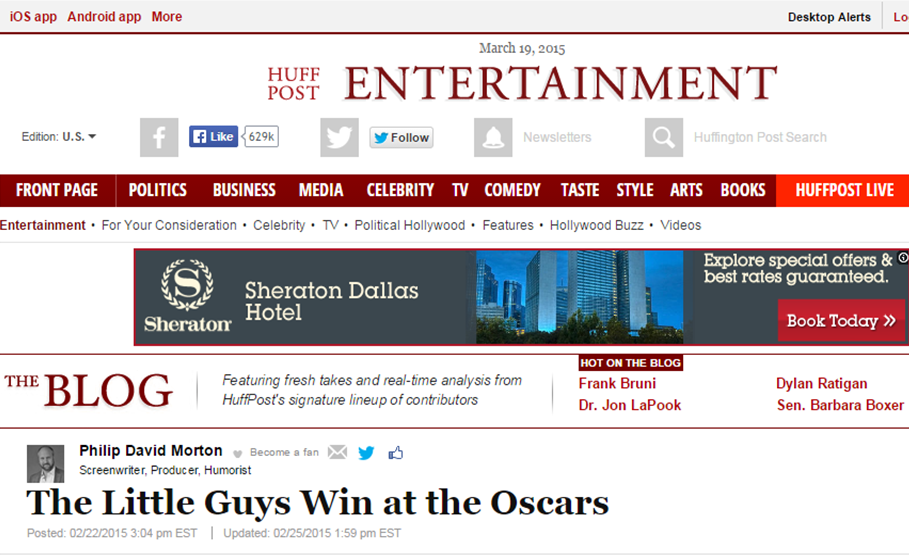Open the FRONT PAGE section
The image size is (909, 555).
pyautogui.click(x=57, y=190)
